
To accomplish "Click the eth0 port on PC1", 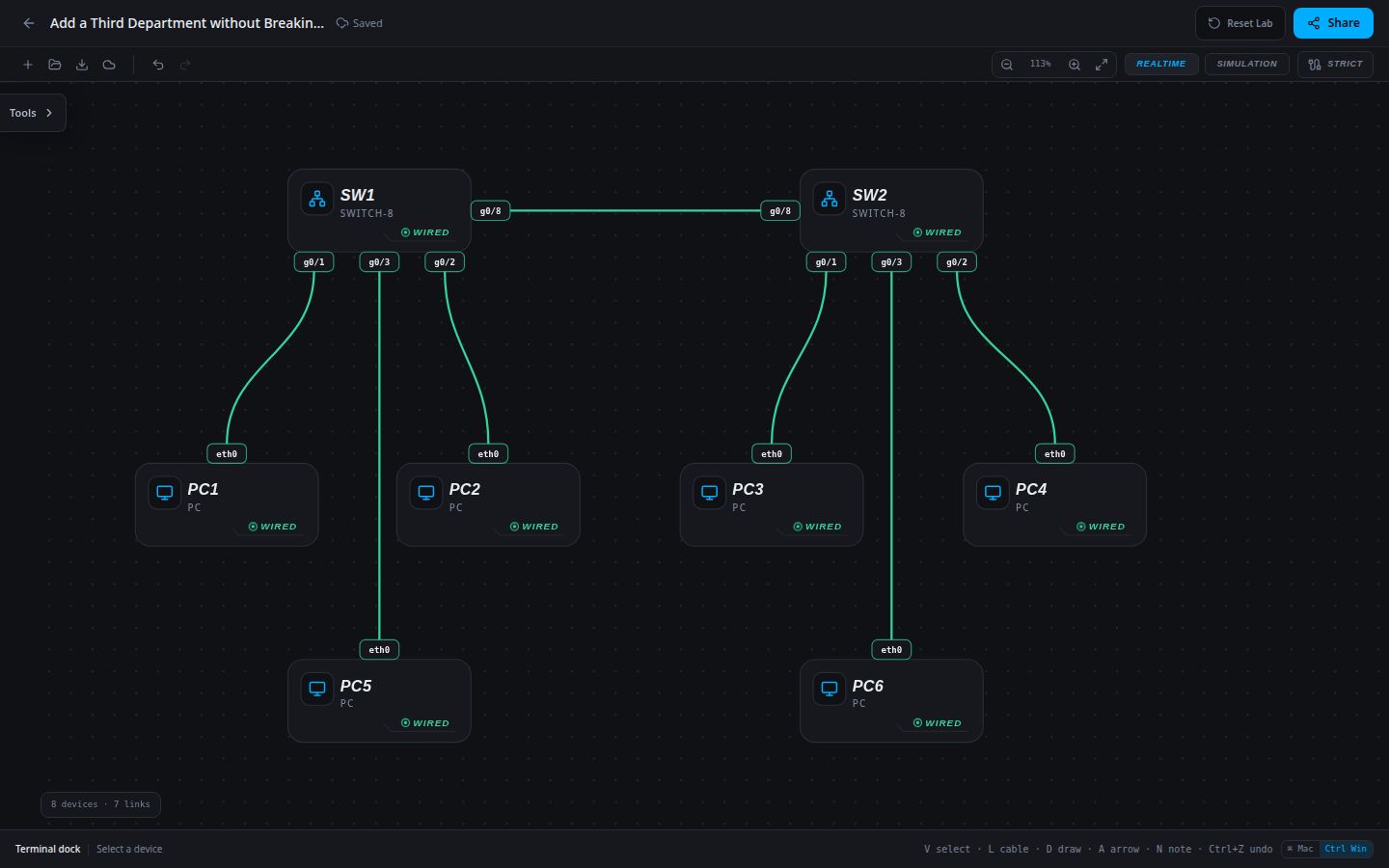I will [227, 454].
